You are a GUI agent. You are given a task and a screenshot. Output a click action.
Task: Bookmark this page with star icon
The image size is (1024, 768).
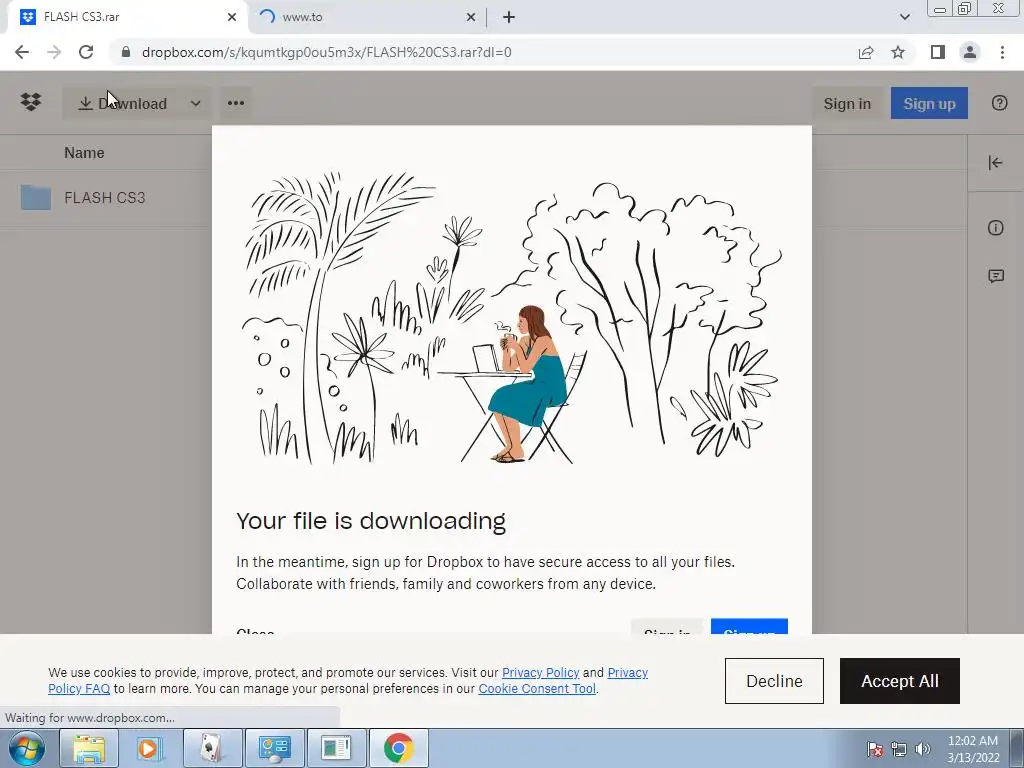pyautogui.click(x=898, y=52)
